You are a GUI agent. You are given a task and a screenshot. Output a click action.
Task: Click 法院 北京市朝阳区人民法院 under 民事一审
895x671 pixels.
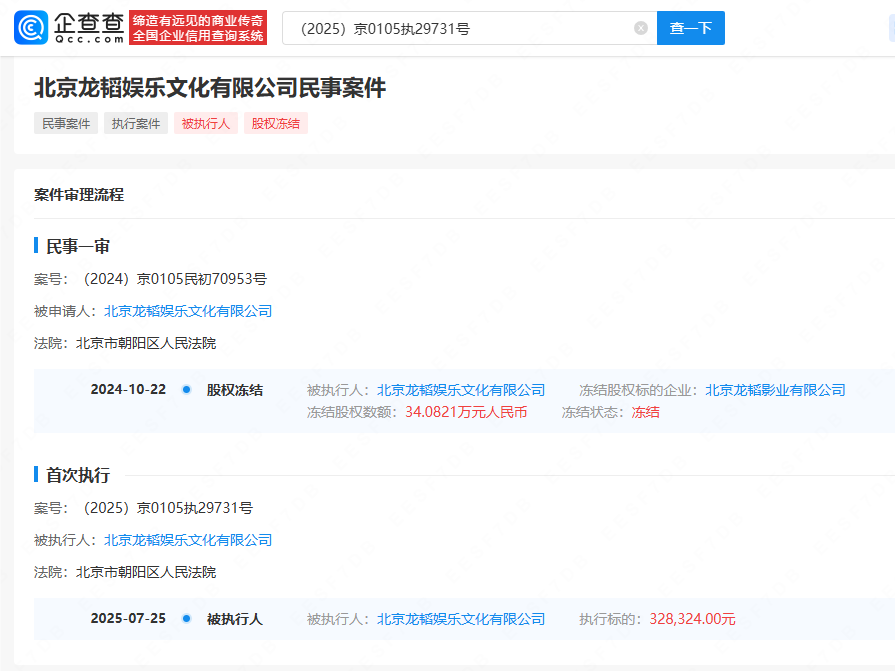click(125, 343)
